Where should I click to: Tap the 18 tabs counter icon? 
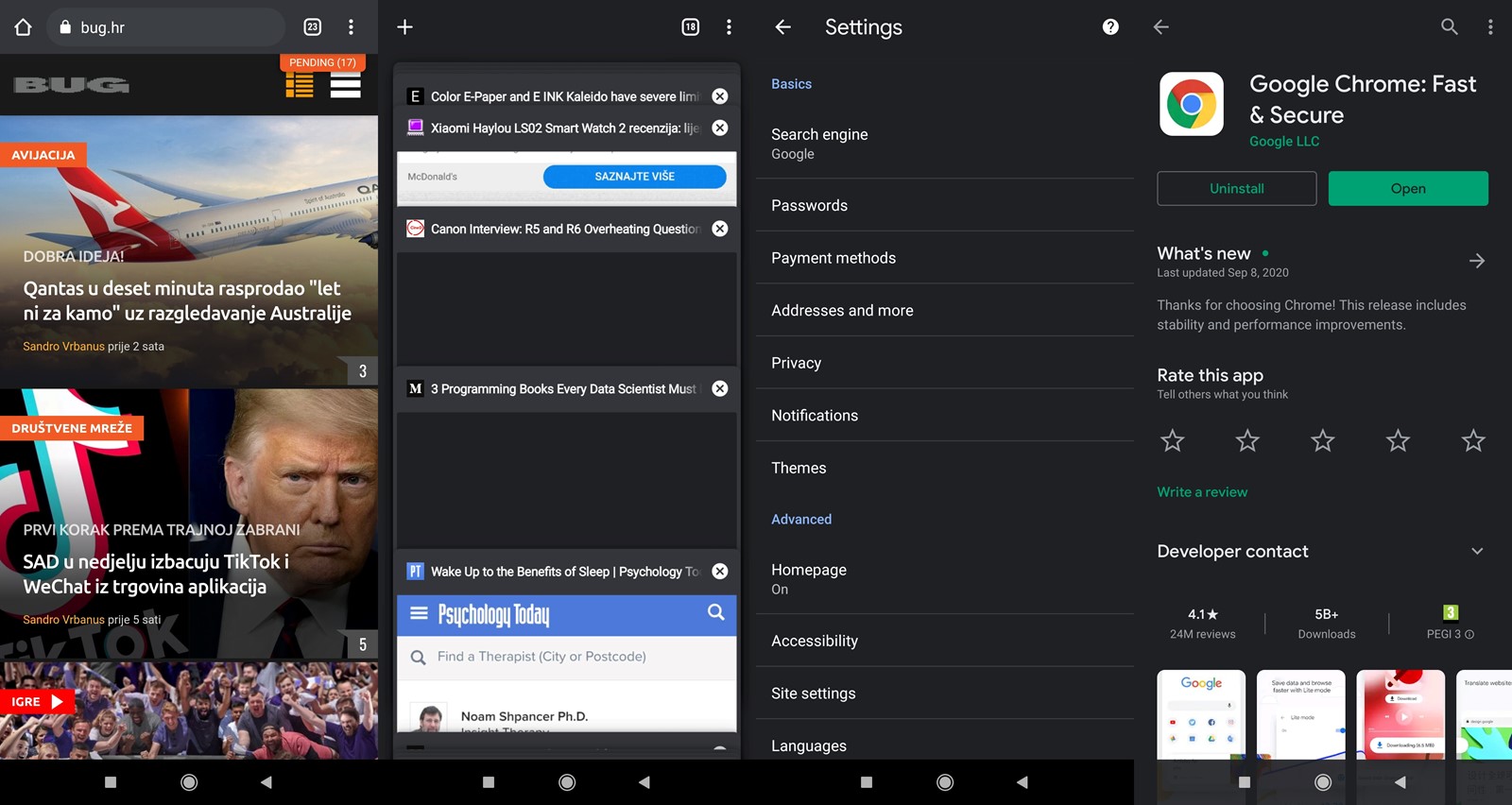pos(691,27)
